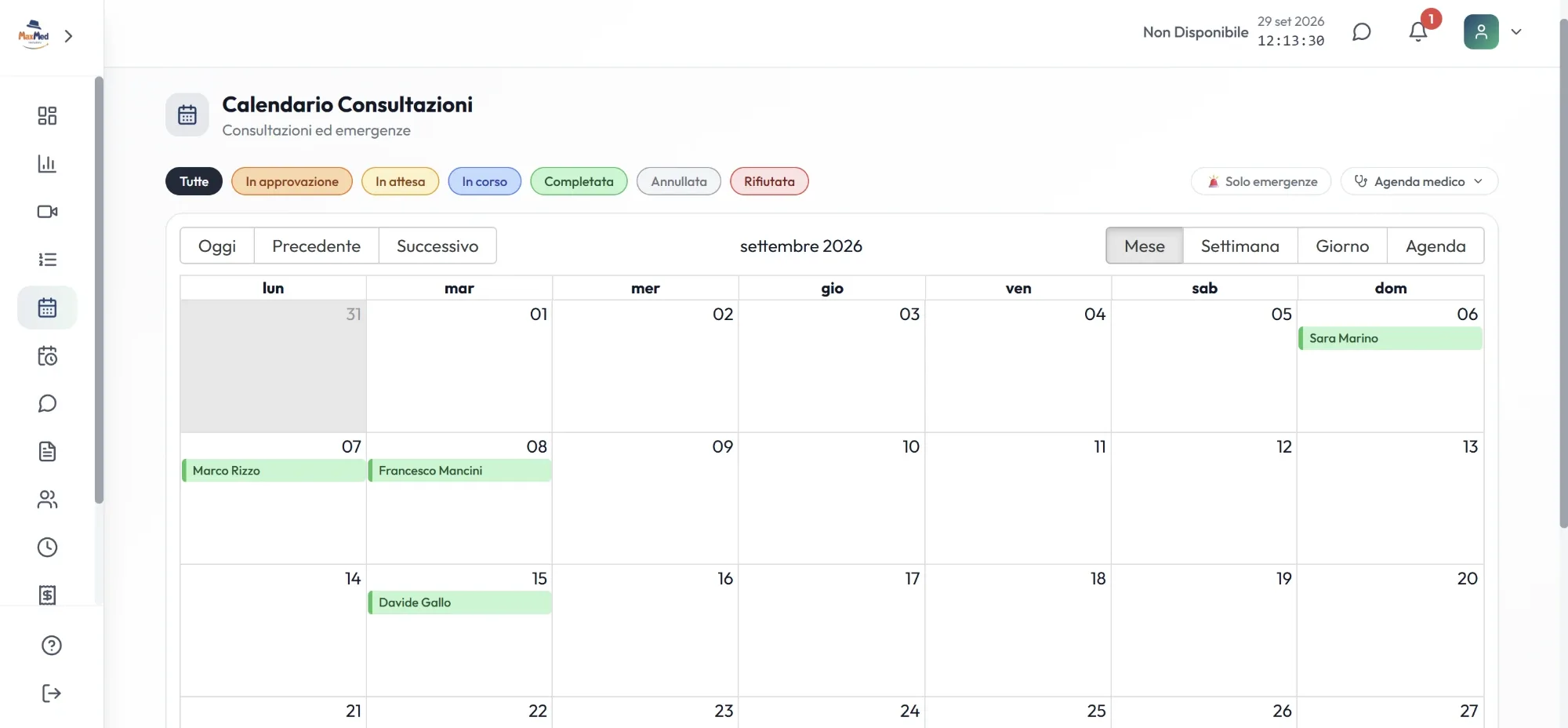Switch to Mese view

(1145, 246)
